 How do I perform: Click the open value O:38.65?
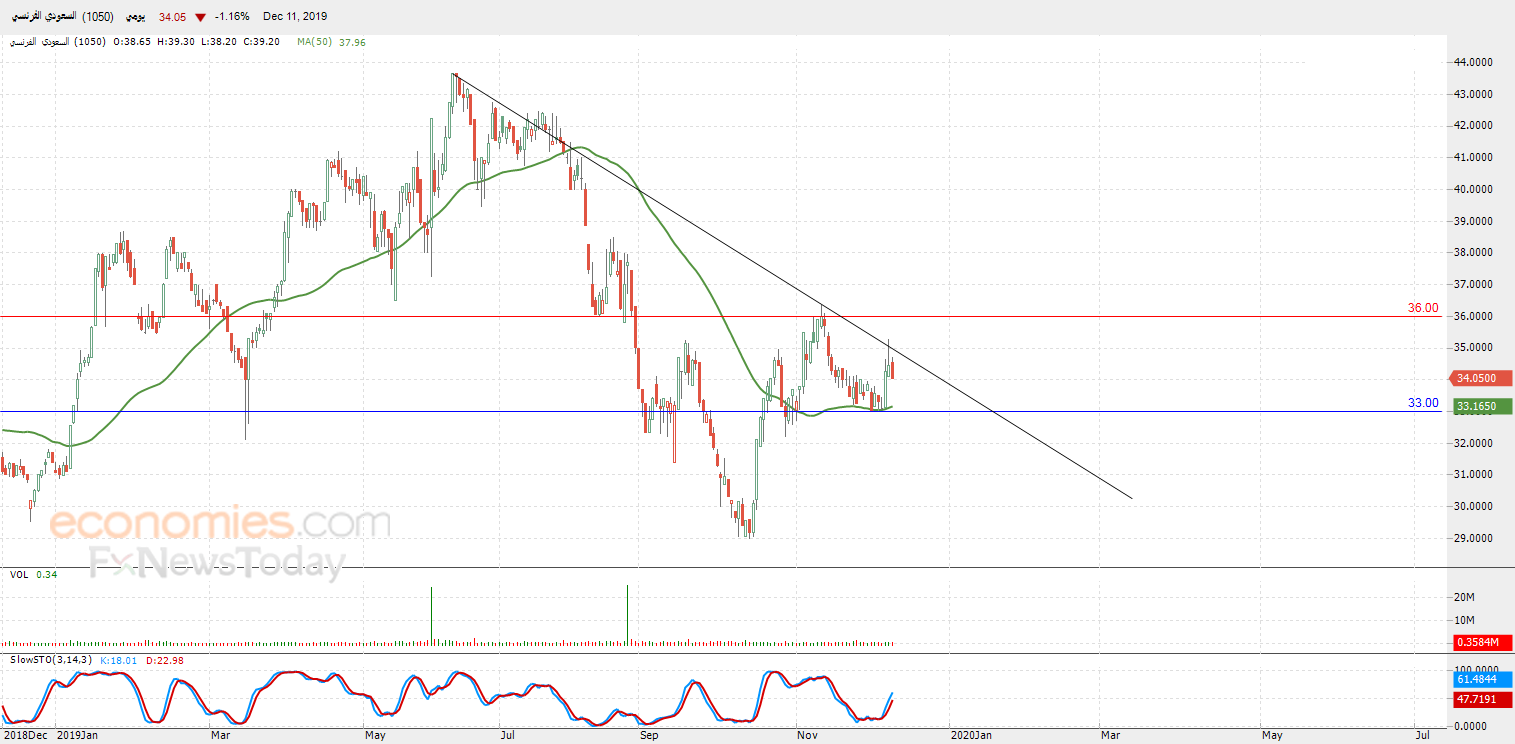[x=132, y=42]
